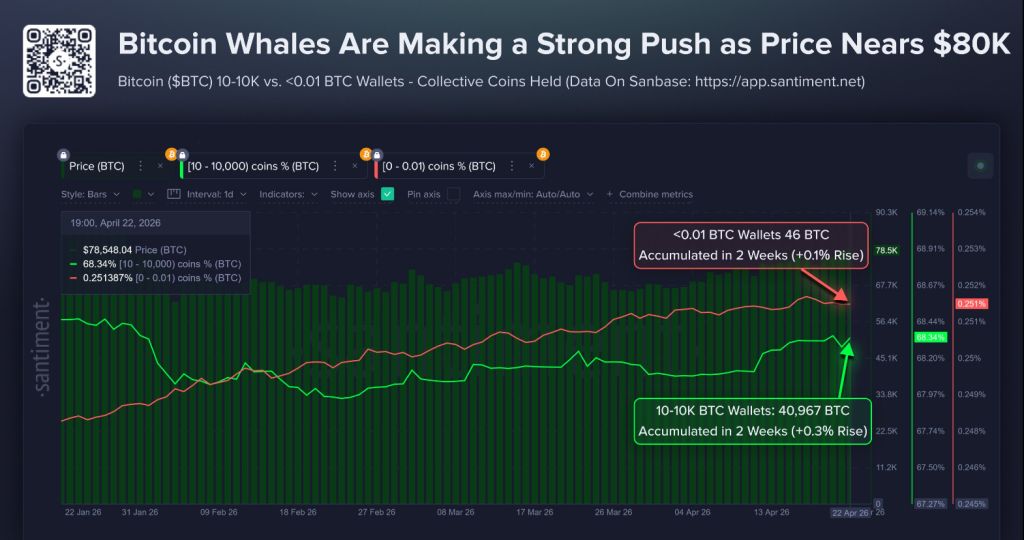This screenshot has width=1024, height=540.
Task: Open options menu for Price (BTC)
Action: coord(140,166)
